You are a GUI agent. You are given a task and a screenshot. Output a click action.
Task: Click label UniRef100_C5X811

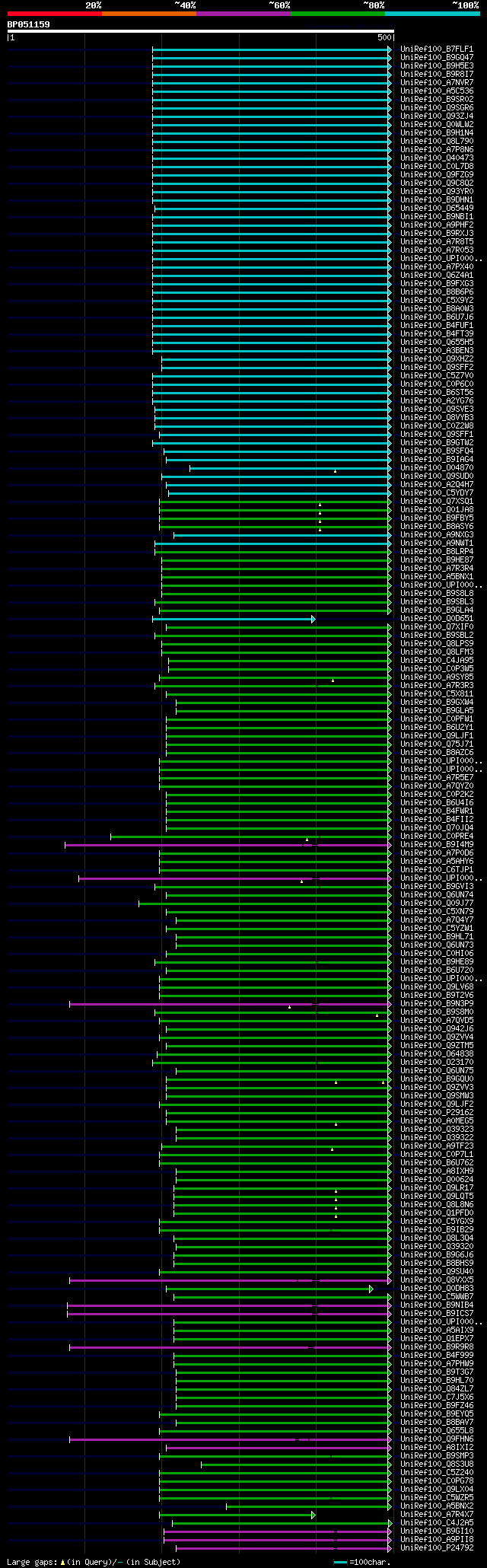point(437,694)
